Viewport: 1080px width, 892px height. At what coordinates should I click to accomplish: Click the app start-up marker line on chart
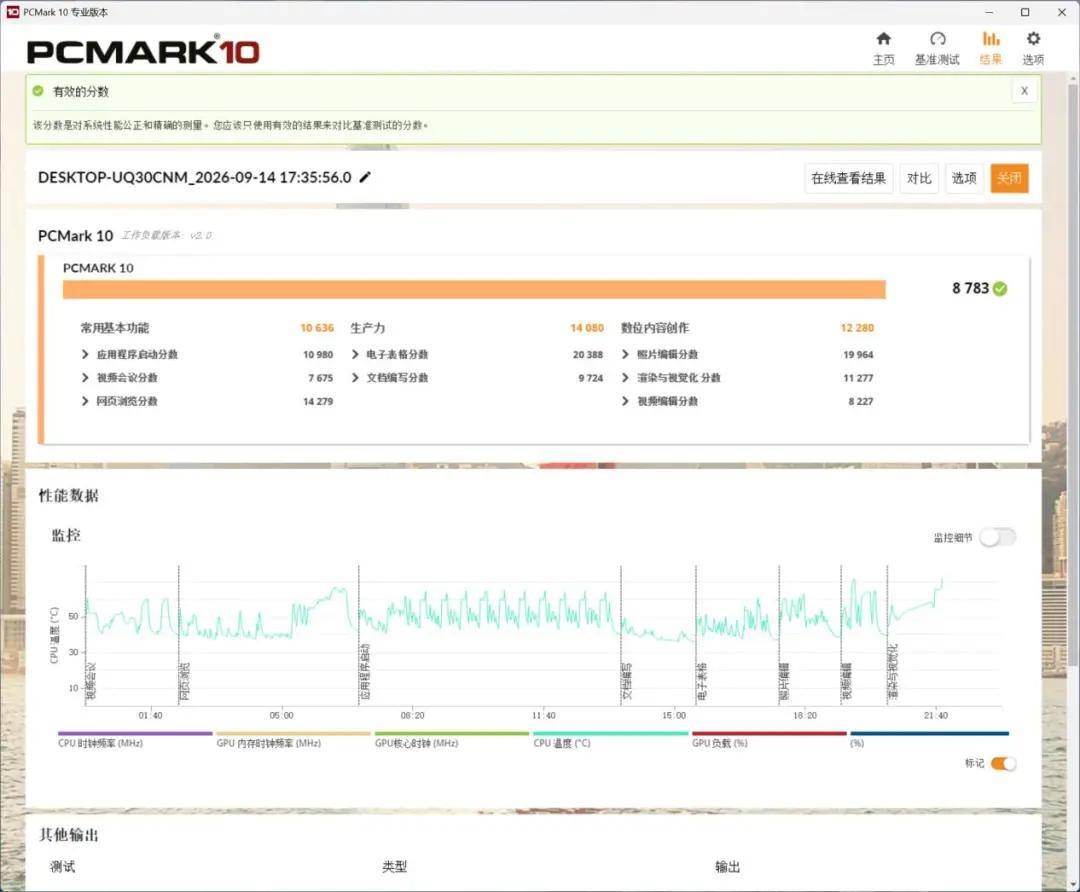359,634
